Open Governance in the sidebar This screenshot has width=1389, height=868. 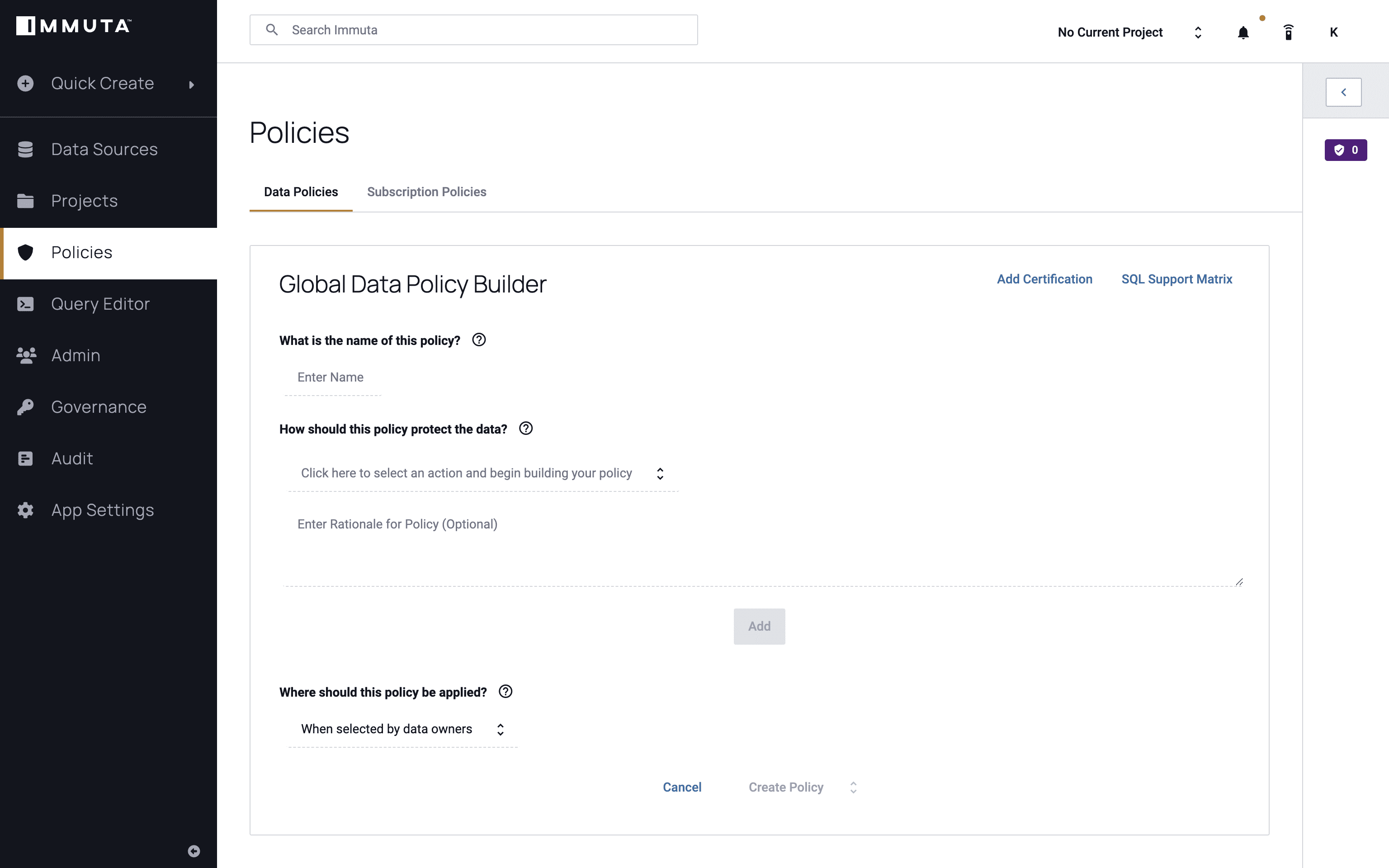coord(109,407)
